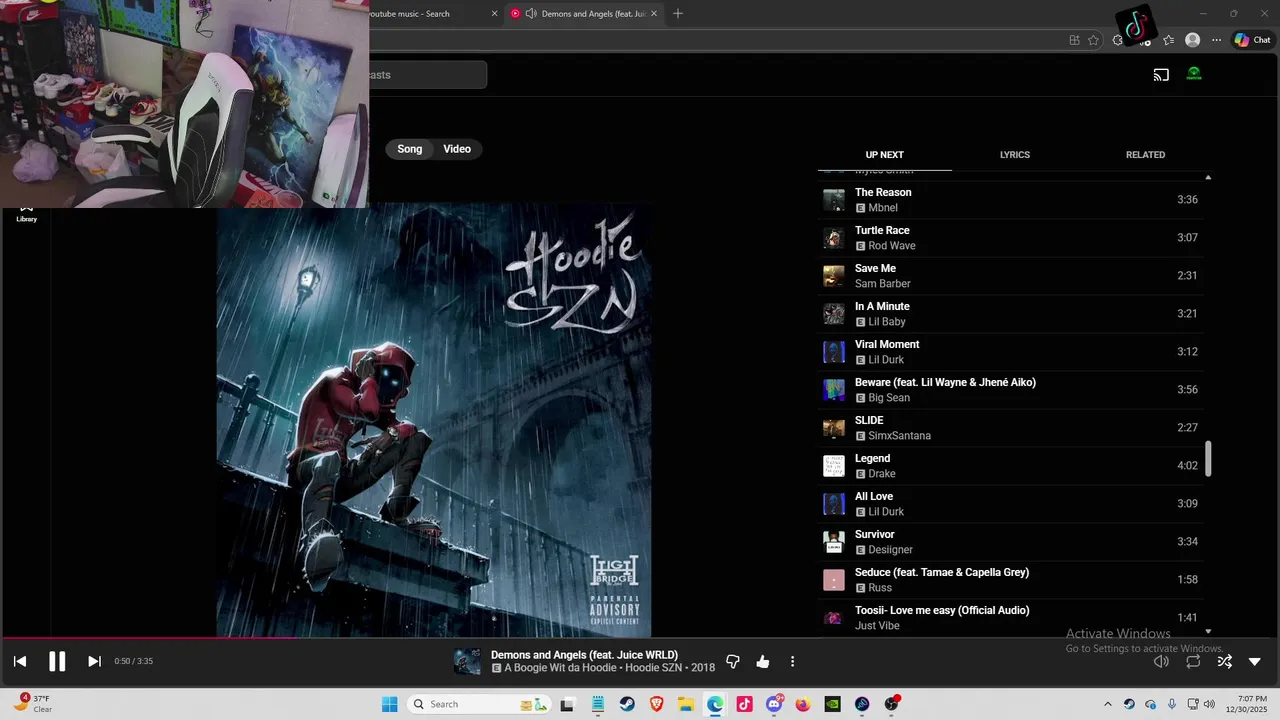Image resolution: width=1280 pixels, height=720 pixels.
Task: Open the Edge extensions puzzle icon
Action: click(1118, 40)
